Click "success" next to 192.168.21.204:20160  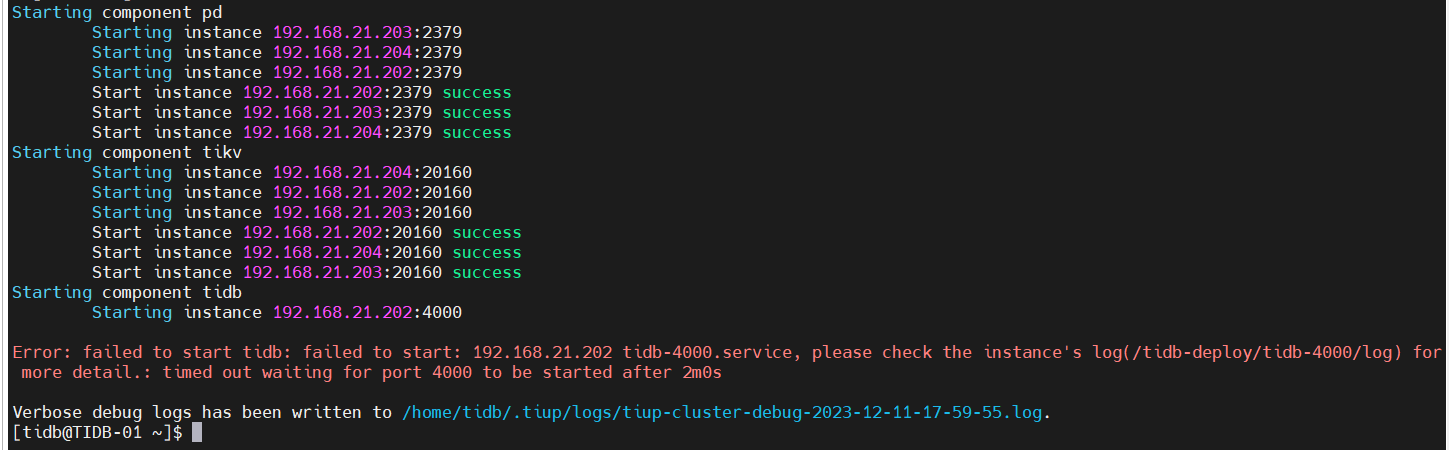487,252
